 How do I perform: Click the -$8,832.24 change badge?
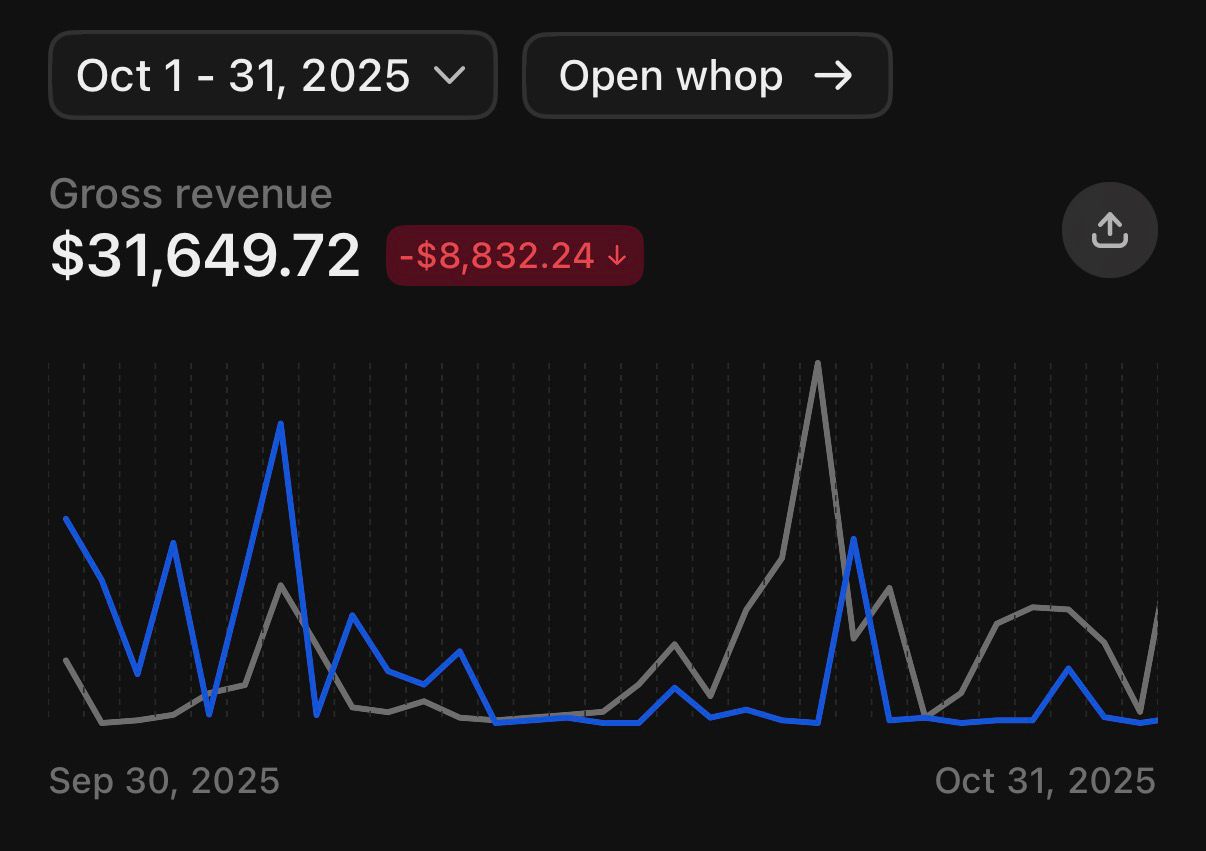[515, 255]
